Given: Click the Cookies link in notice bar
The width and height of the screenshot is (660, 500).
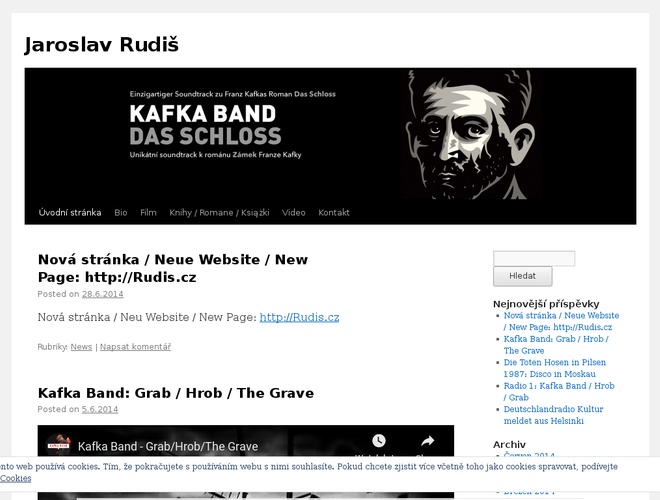Looking at the screenshot, I should [16, 478].
